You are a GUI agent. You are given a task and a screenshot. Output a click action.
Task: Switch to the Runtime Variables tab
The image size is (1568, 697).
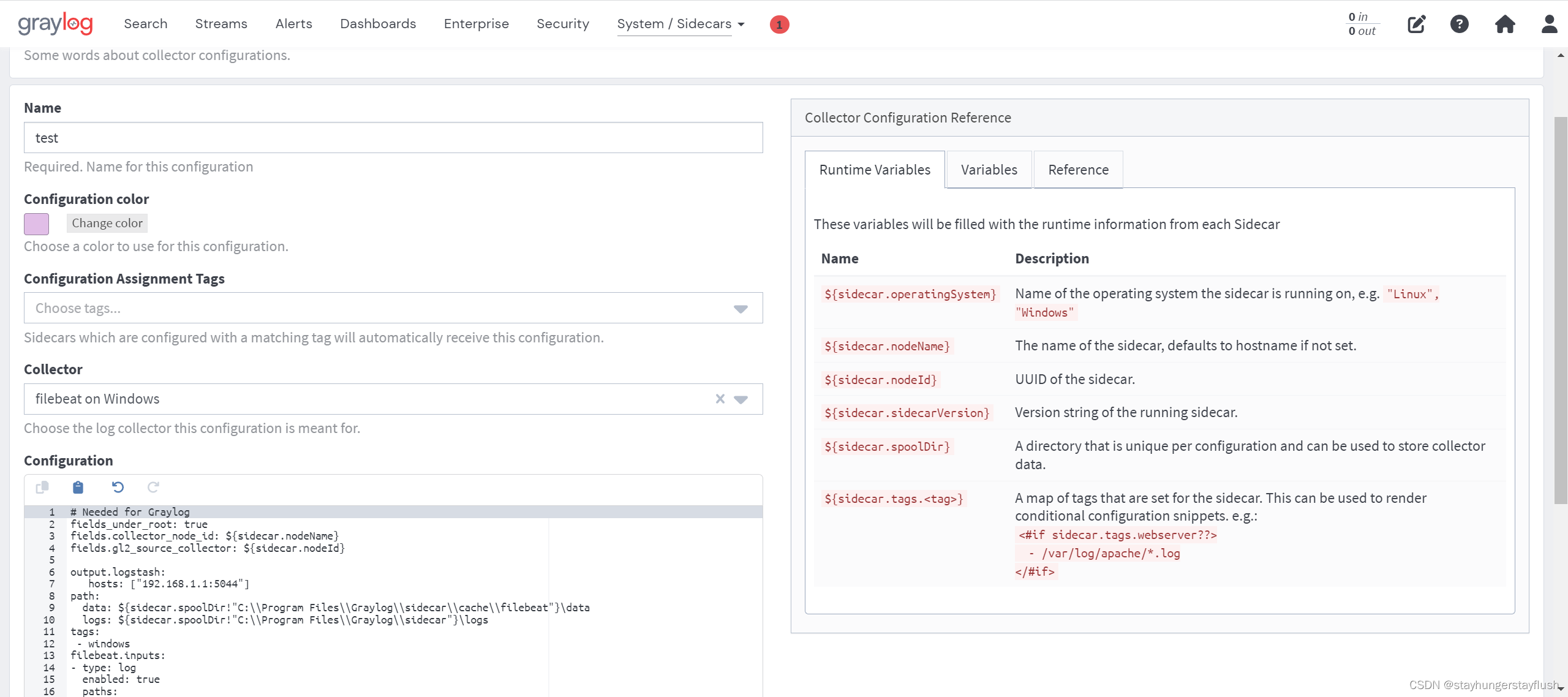coord(875,170)
